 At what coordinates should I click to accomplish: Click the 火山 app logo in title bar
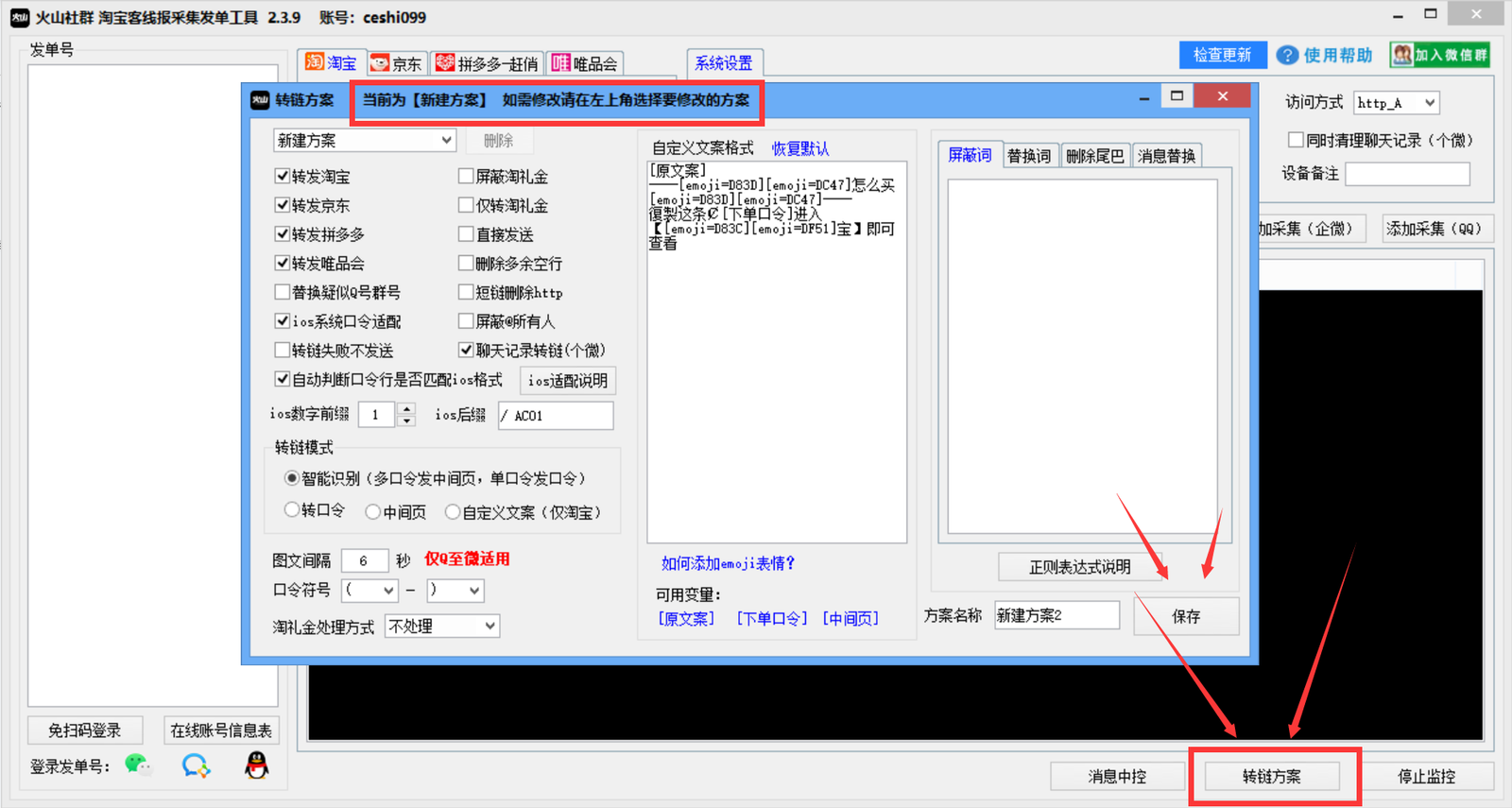(x=20, y=17)
